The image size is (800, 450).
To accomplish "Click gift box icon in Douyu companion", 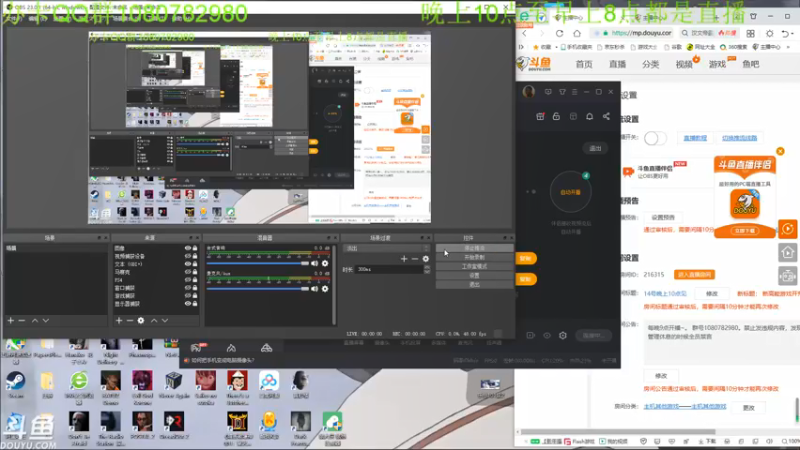I will pos(540,116).
